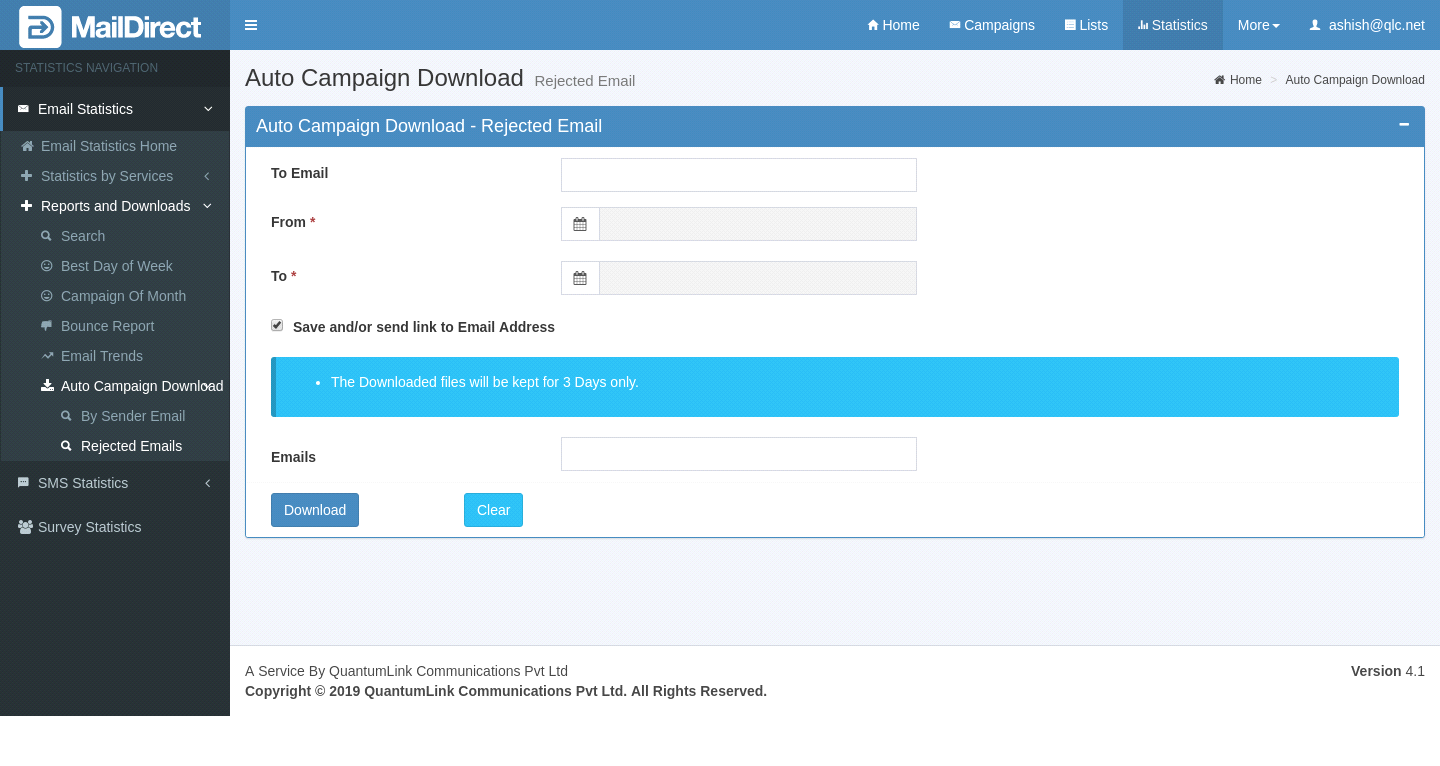The height and width of the screenshot is (766, 1440).
Task: Open Email Trends in the sidebar
Action: pos(101,356)
